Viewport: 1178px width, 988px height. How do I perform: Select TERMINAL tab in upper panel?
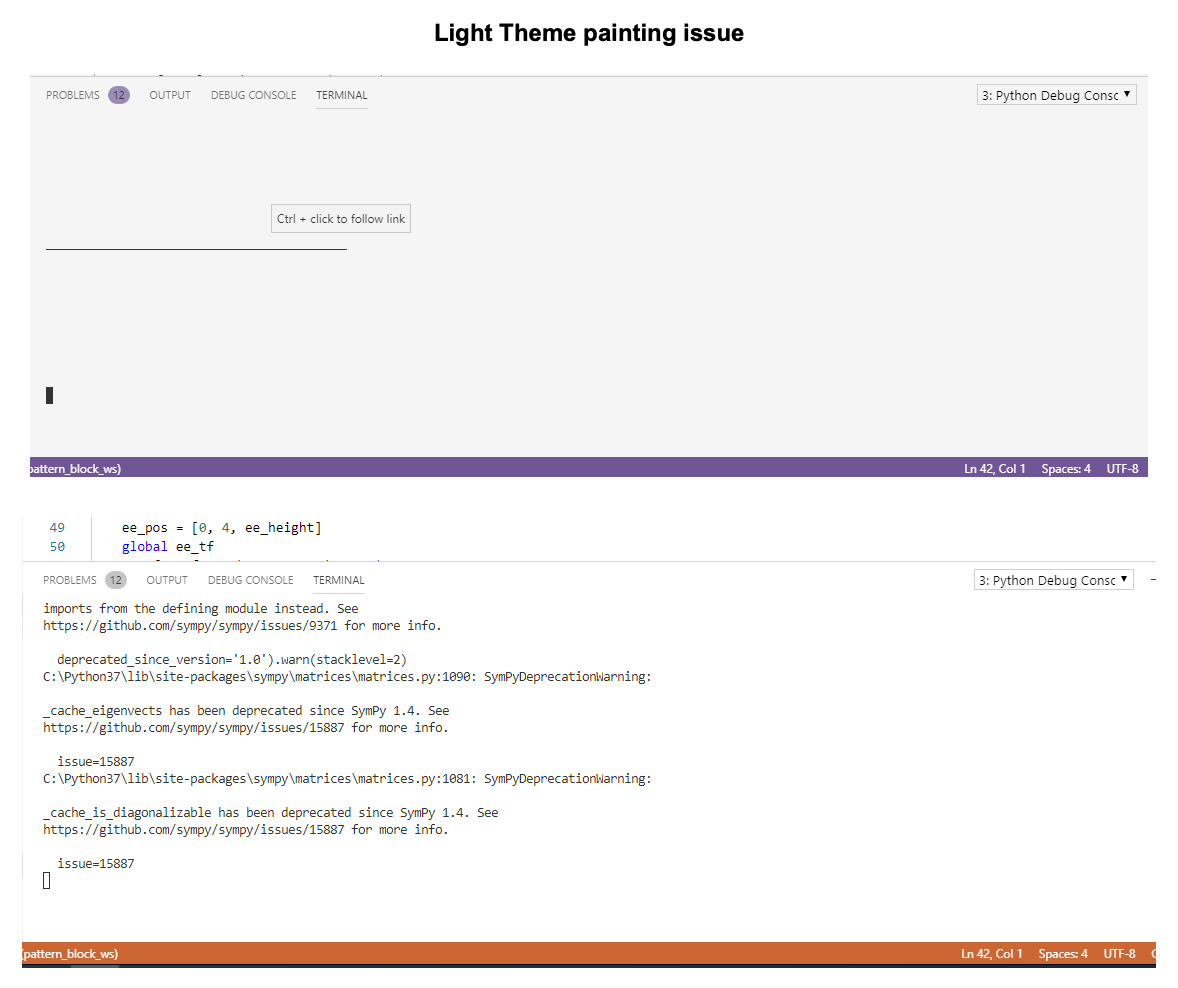342,95
